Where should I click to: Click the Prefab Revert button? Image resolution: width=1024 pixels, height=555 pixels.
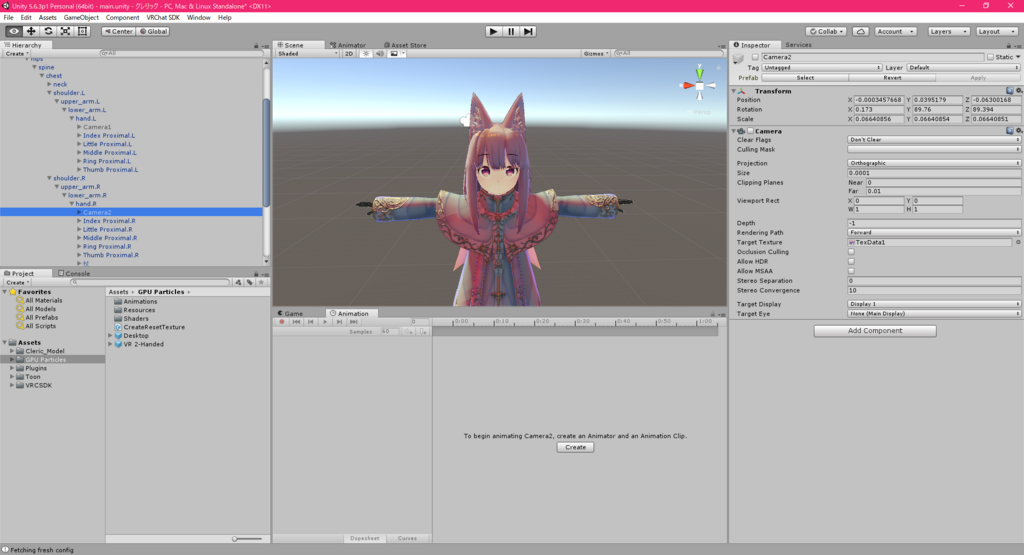click(891, 78)
